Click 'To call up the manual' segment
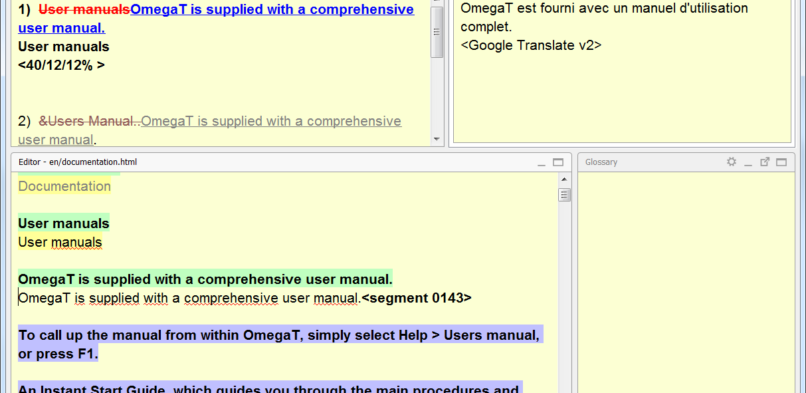 tap(280, 344)
